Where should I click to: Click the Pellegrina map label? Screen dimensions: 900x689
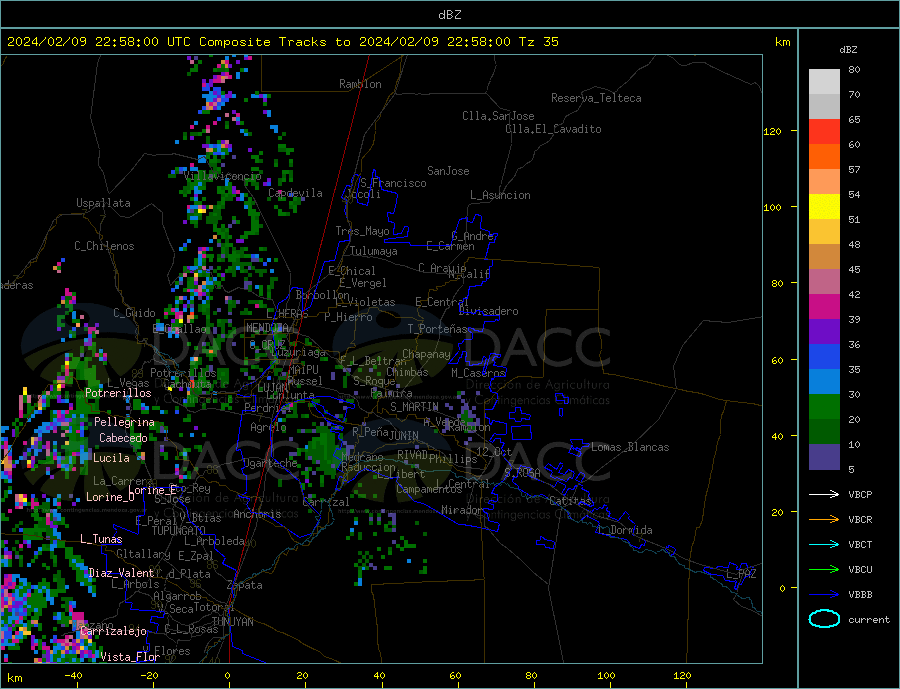tap(125, 422)
